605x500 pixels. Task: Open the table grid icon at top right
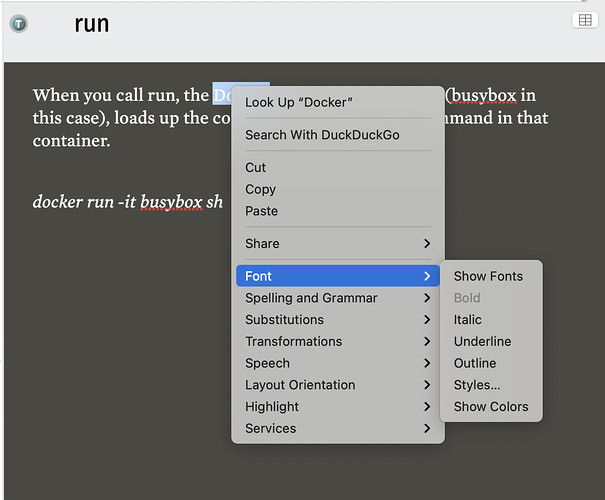(585, 20)
